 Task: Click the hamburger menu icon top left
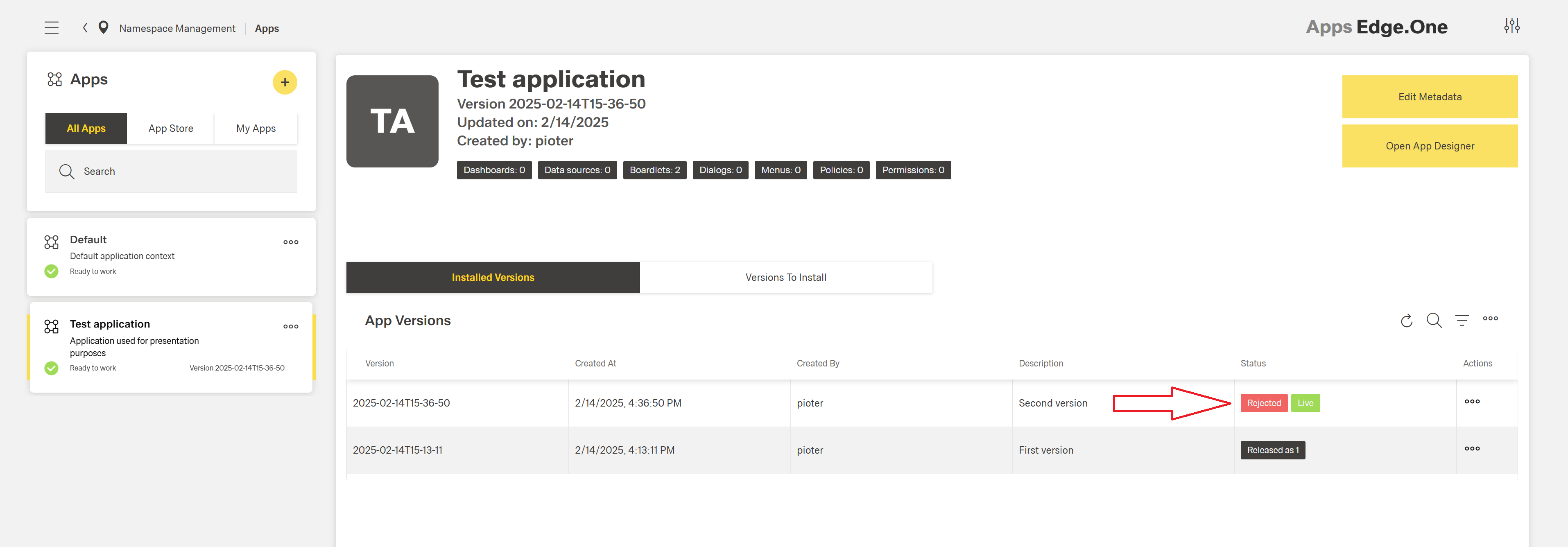point(51,27)
